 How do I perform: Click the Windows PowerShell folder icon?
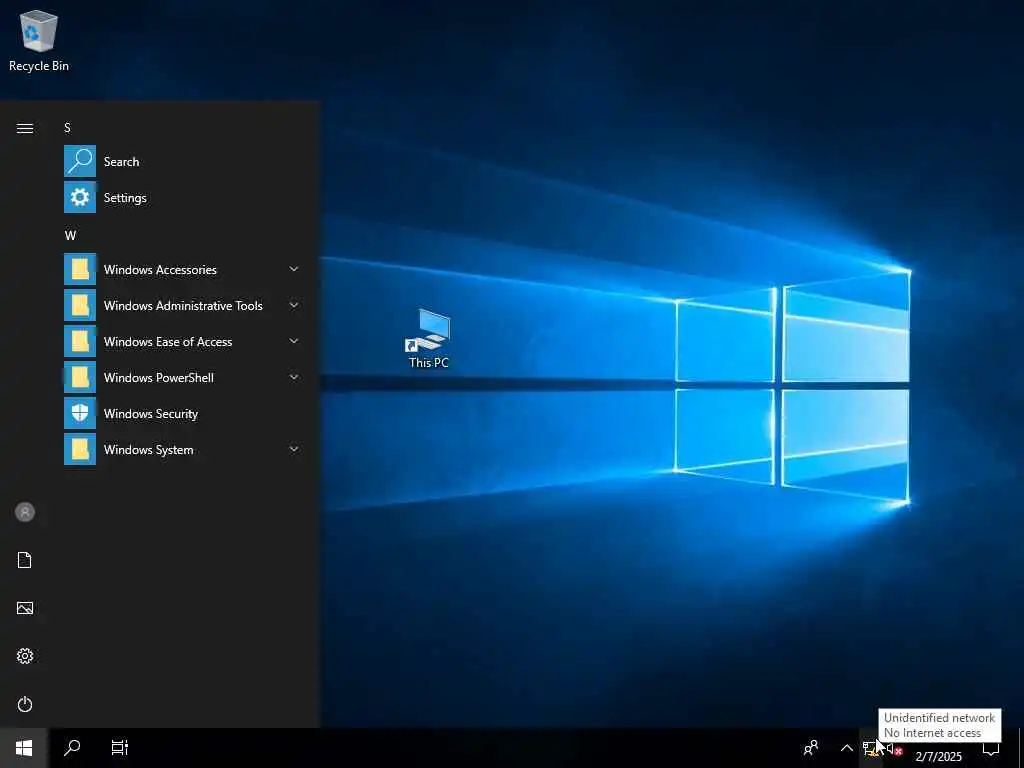(x=80, y=377)
